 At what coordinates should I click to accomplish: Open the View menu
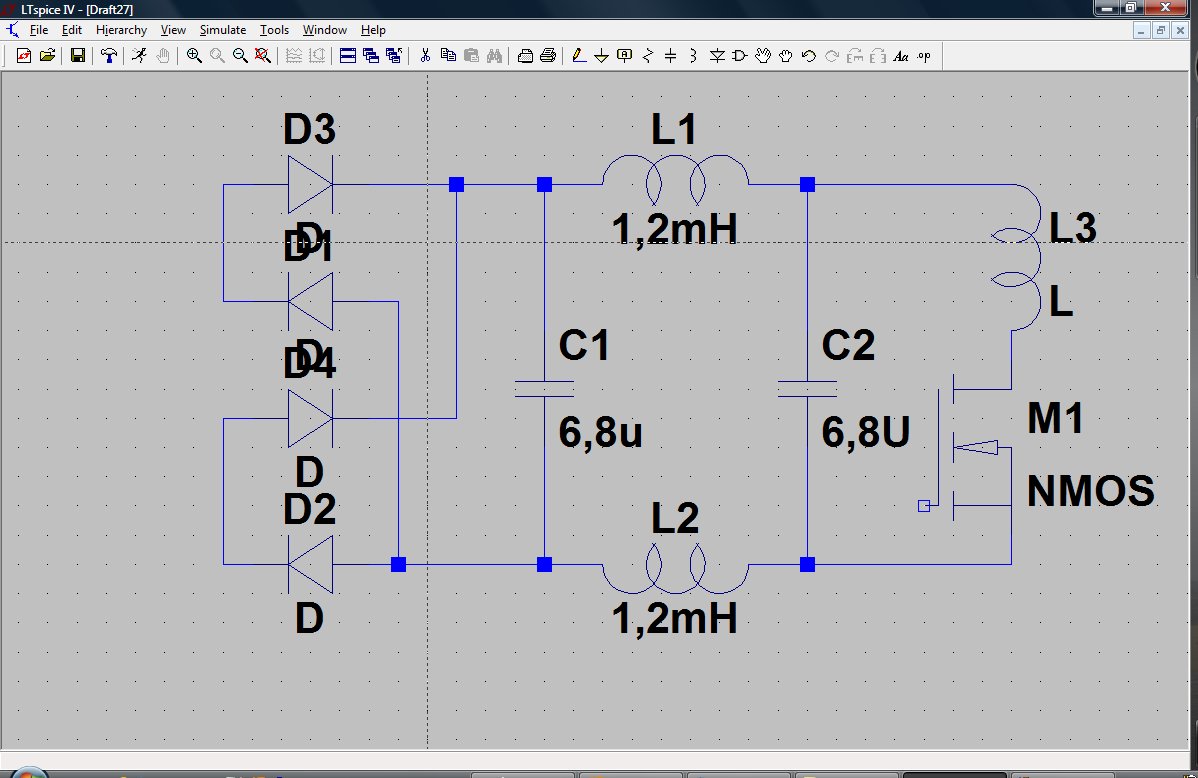(x=173, y=30)
